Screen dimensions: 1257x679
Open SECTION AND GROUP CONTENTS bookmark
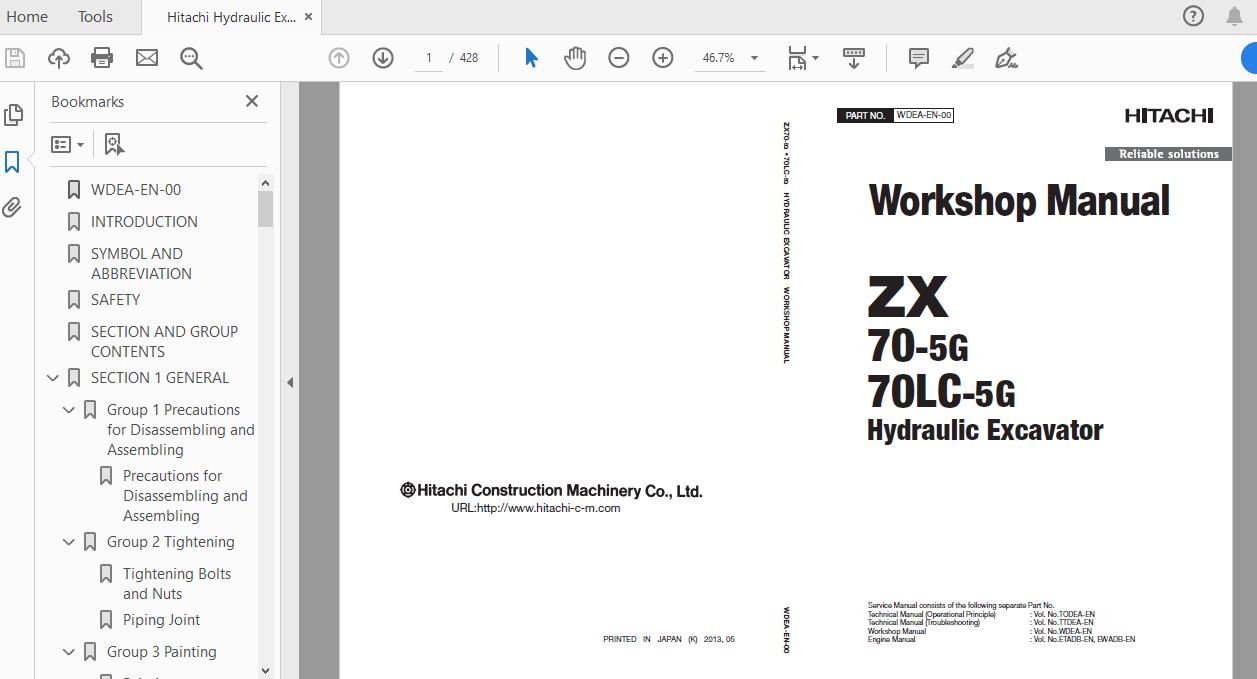164,342
